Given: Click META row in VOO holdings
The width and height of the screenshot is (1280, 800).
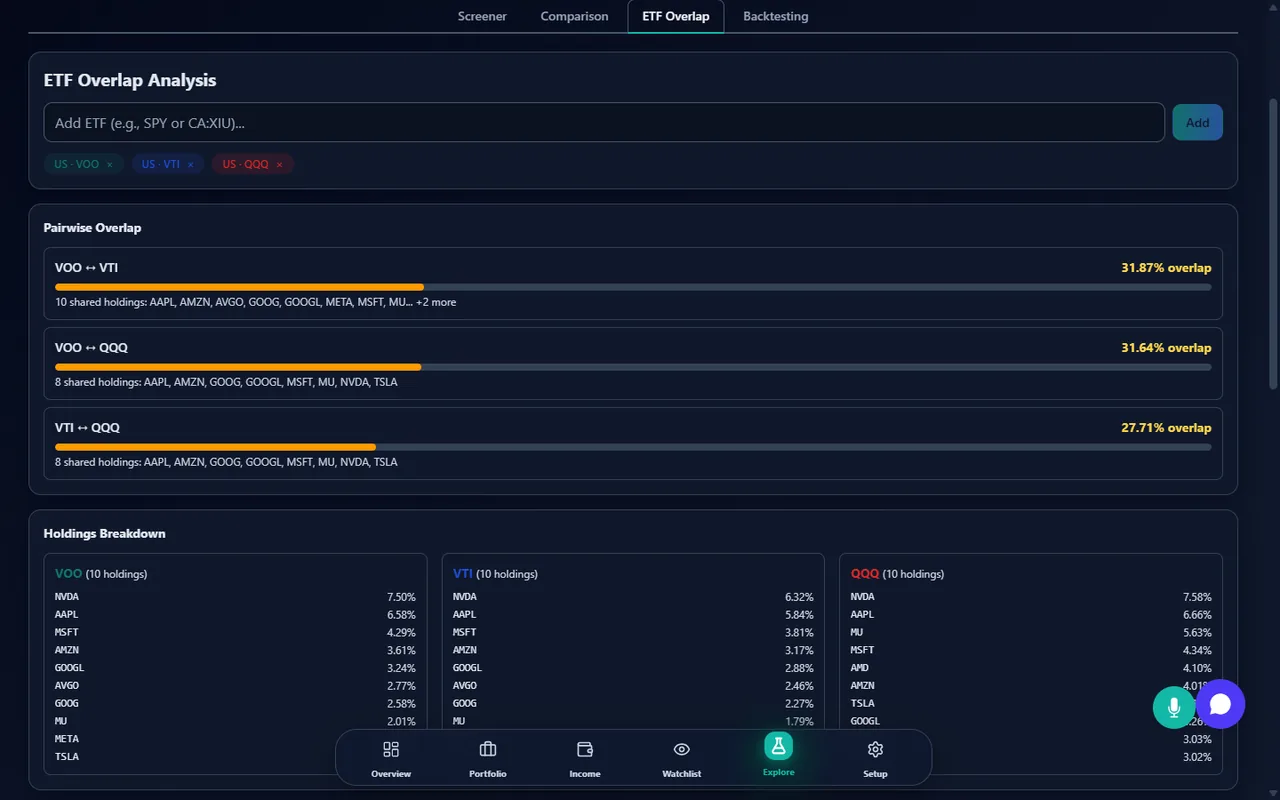Looking at the screenshot, I should 235,739.
